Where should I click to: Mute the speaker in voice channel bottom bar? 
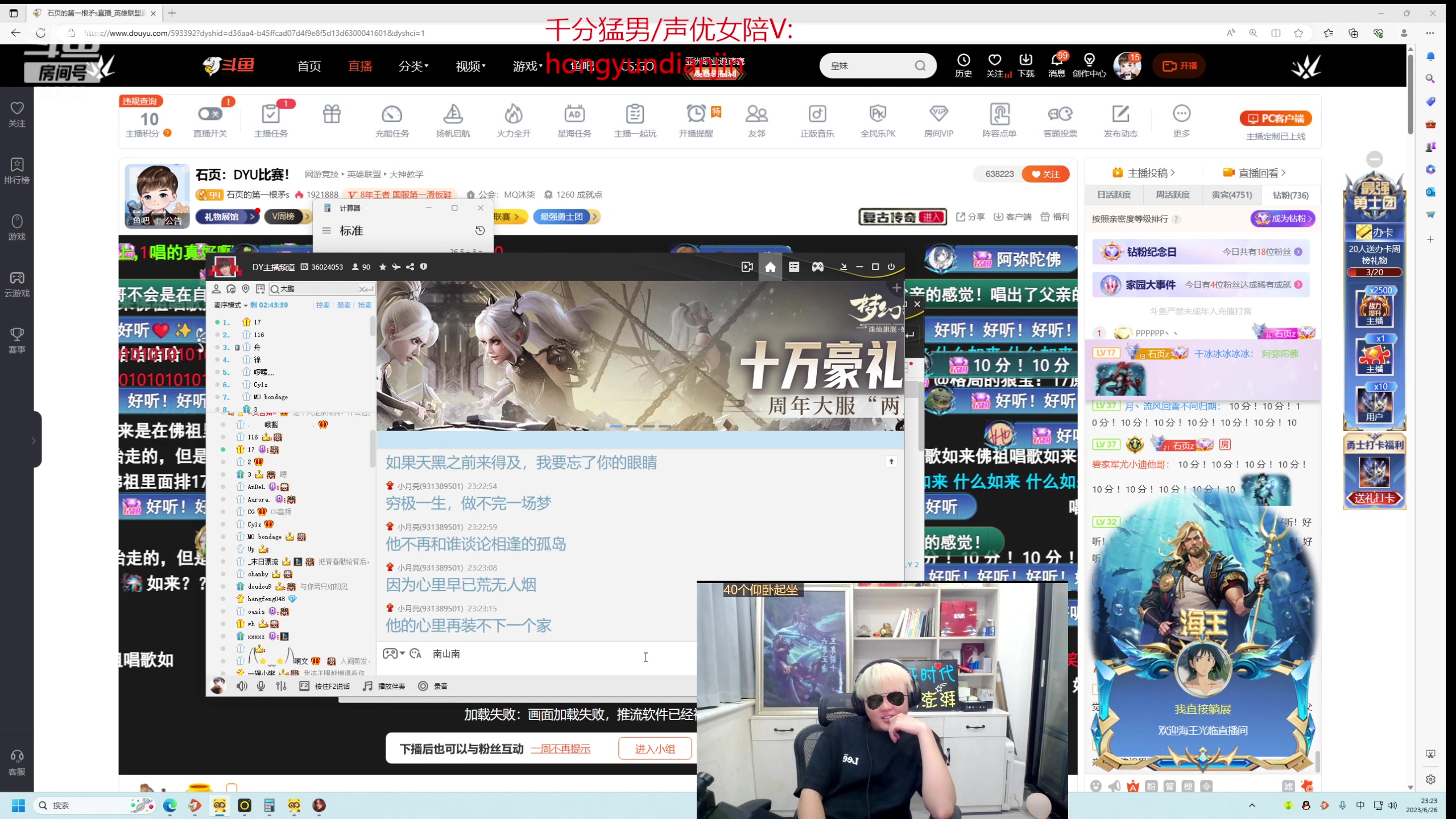[x=242, y=686]
